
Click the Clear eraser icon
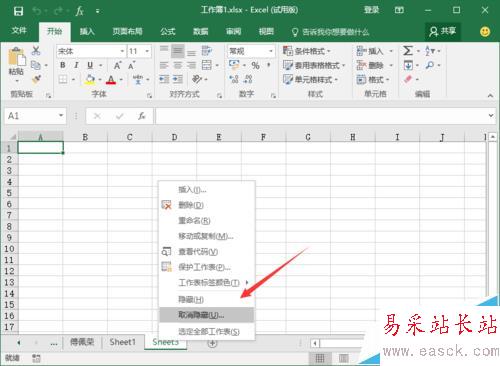point(408,79)
